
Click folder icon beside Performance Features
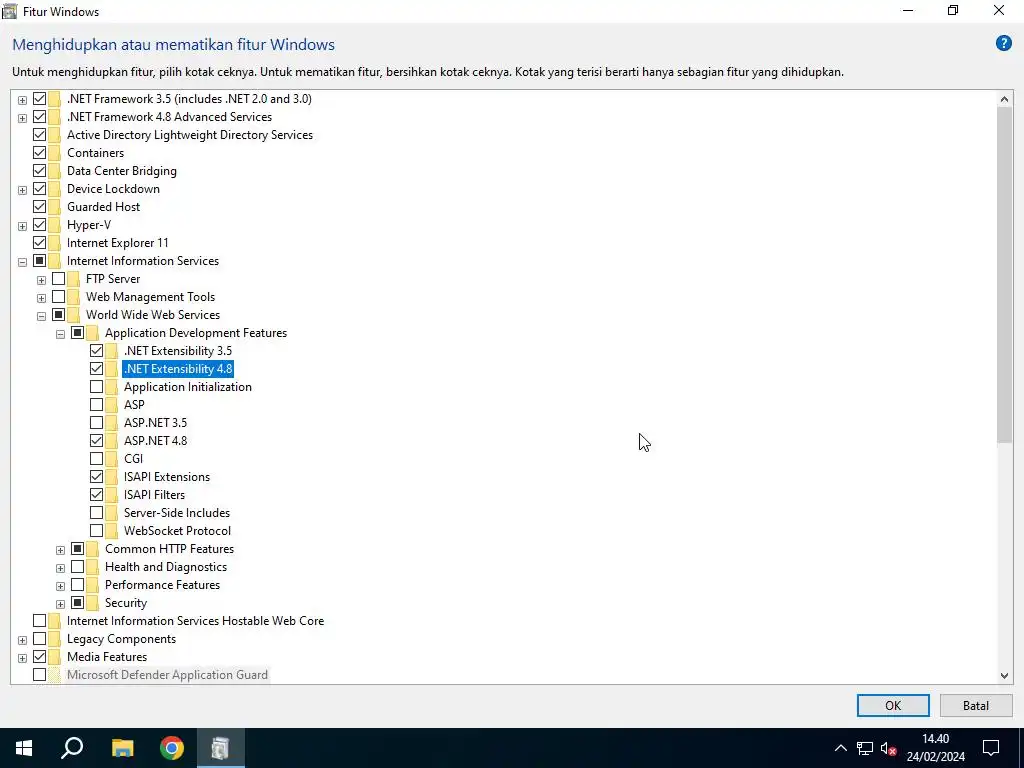tap(92, 584)
